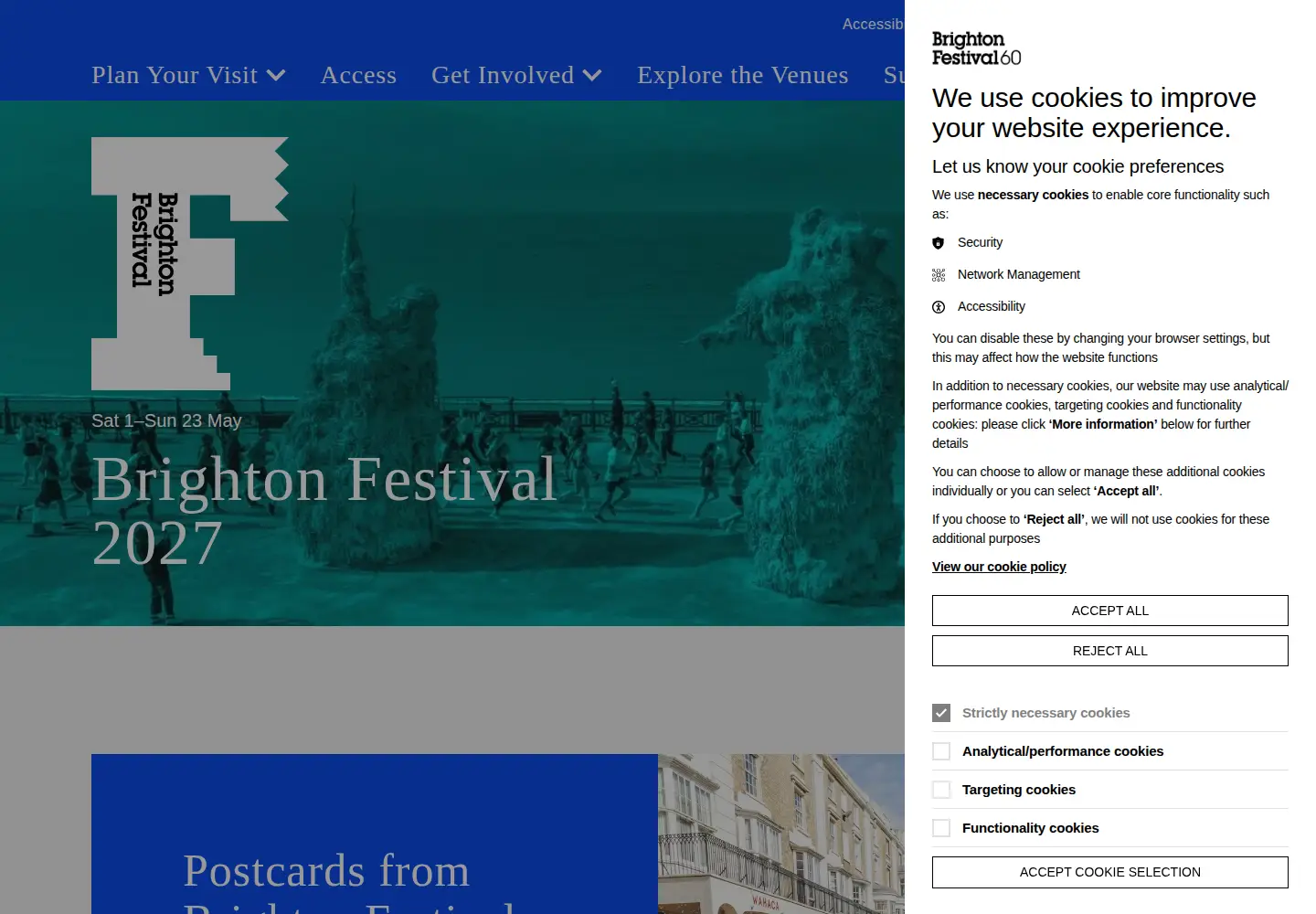Open the Get Involved menu label
Screen dimensions: 1316x914
pyautogui.click(x=503, y=75)
